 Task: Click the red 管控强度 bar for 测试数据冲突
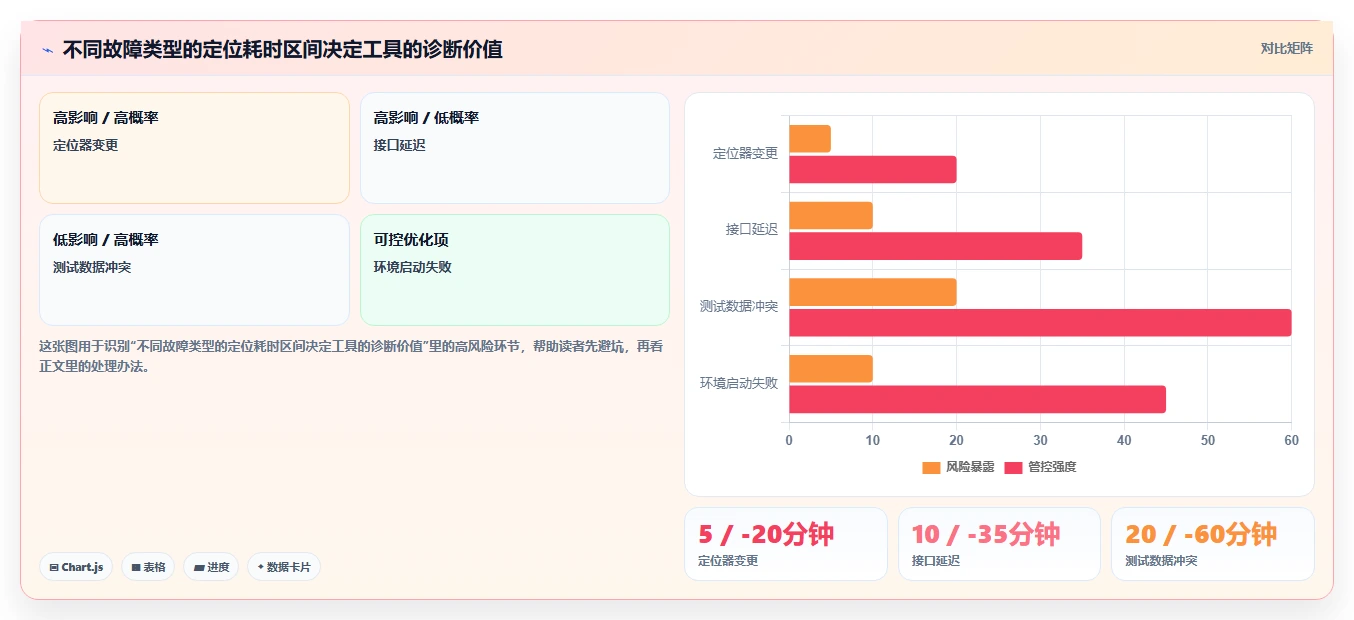tap(1040, 323)
